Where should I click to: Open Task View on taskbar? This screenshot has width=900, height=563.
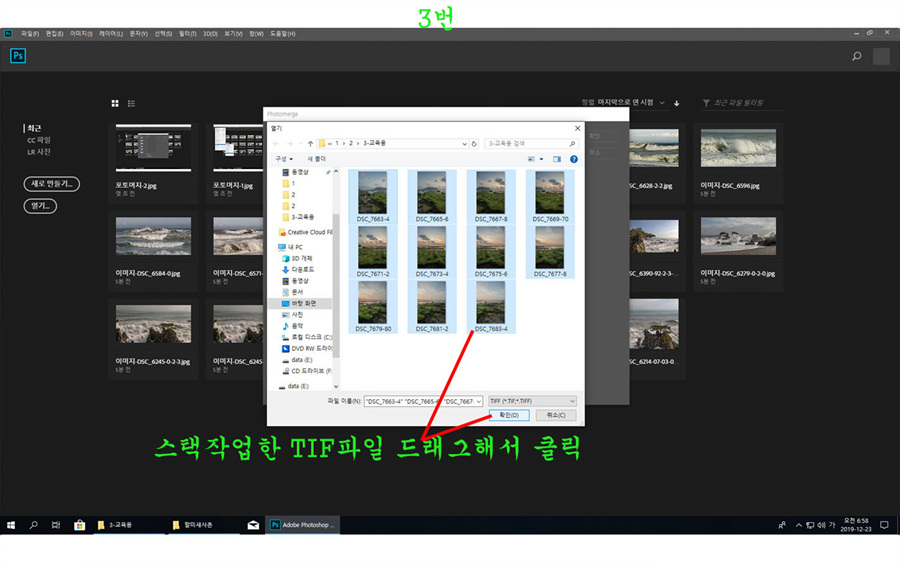56,525
